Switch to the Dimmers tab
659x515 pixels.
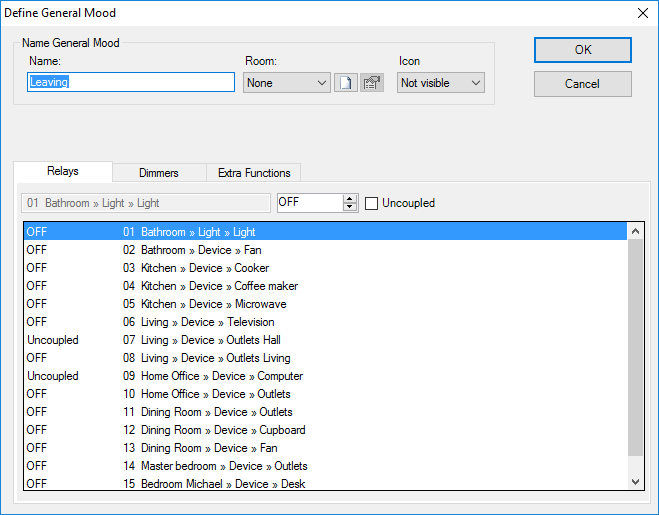[x=159, y=173]
